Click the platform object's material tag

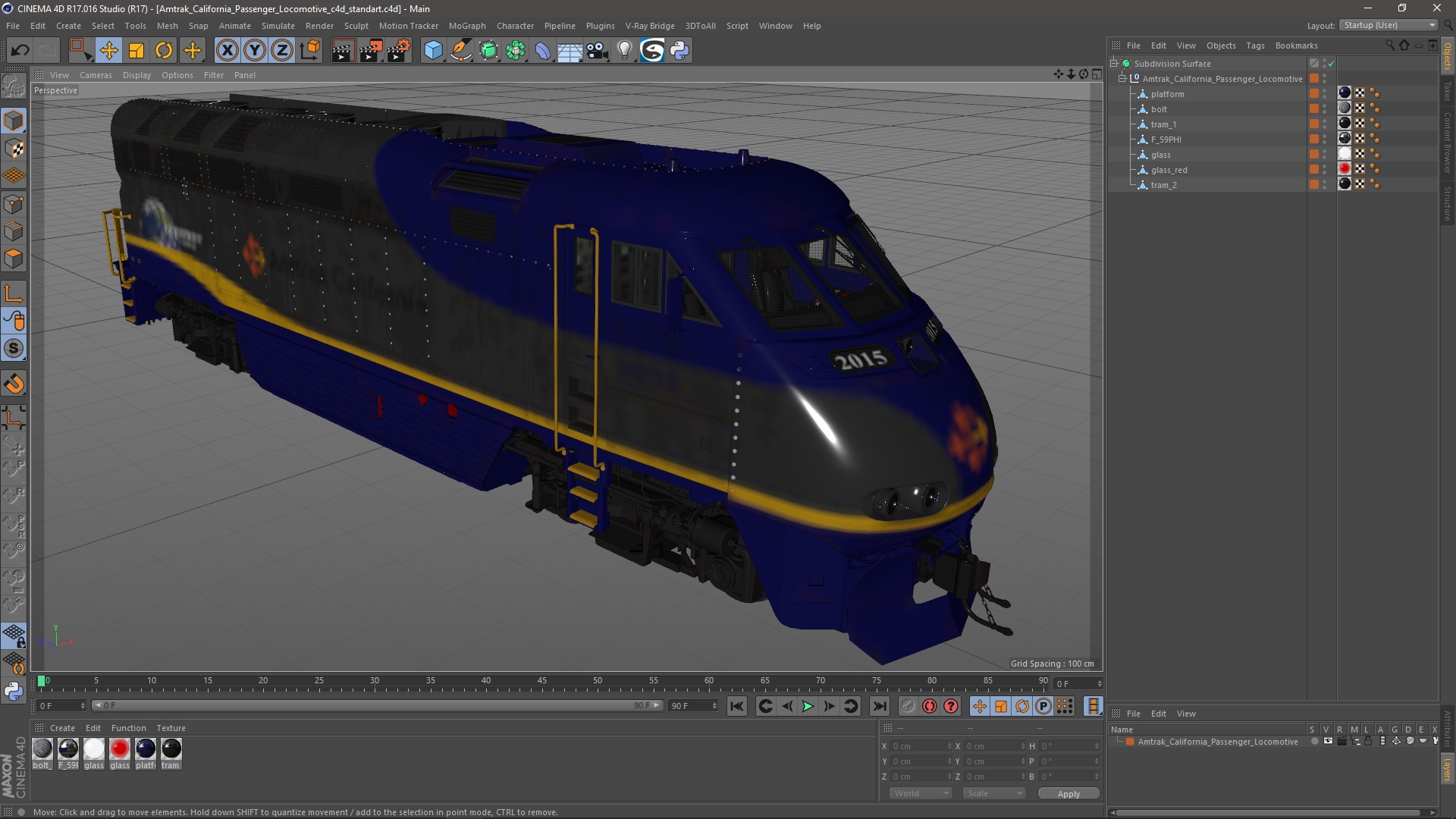(x=1345, y=93)
